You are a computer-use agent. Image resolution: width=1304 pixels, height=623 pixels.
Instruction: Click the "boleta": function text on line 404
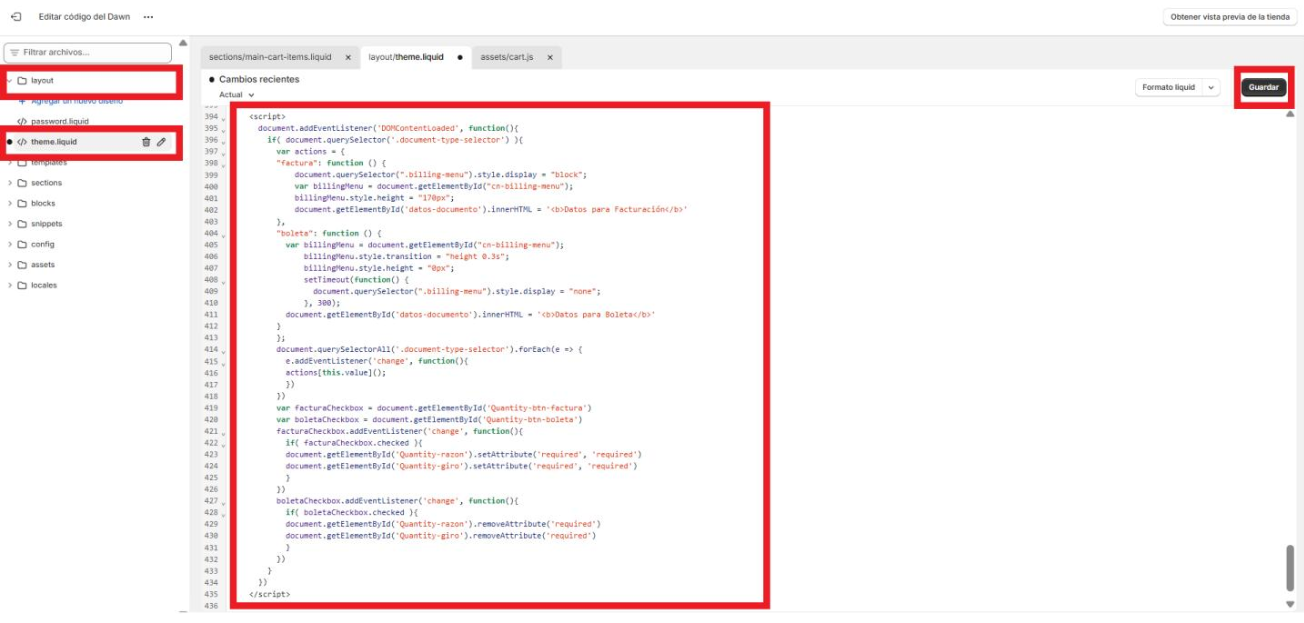320,233
